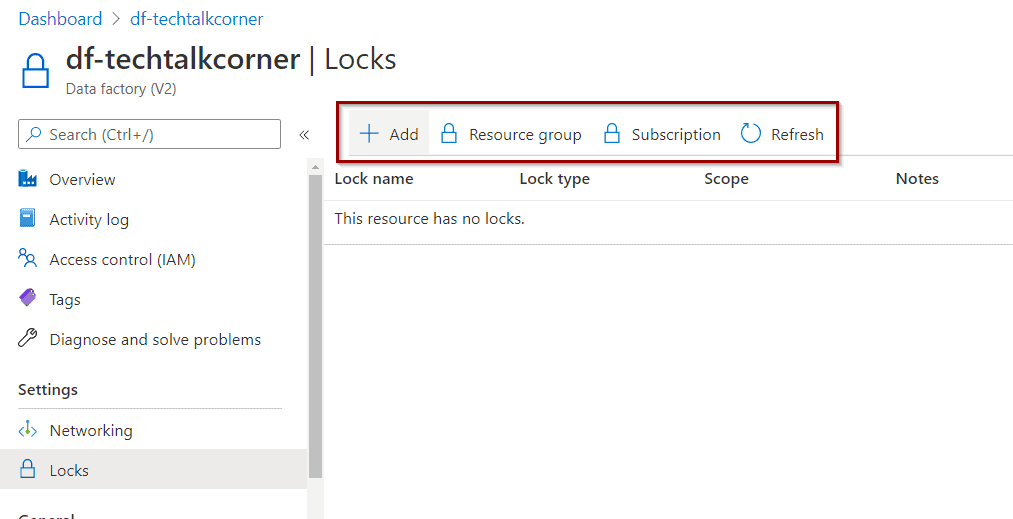
Task: Select Tags in the left menu
Action: tap(65, 300)
